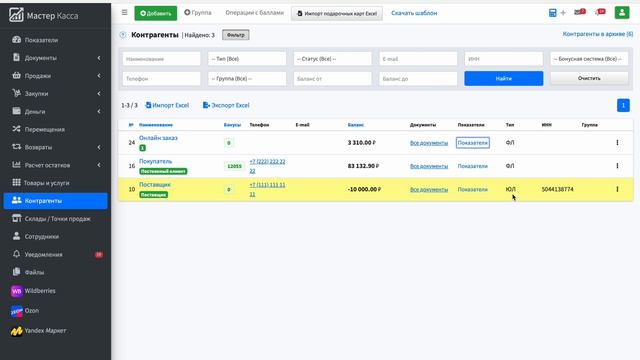640x360 pixels.
Task: Expand the Закупки chevron
Action: click(99, 93)
